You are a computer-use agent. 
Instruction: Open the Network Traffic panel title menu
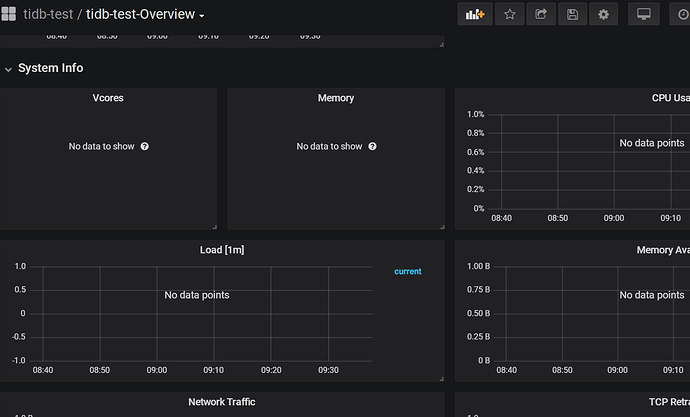(221, 401)
